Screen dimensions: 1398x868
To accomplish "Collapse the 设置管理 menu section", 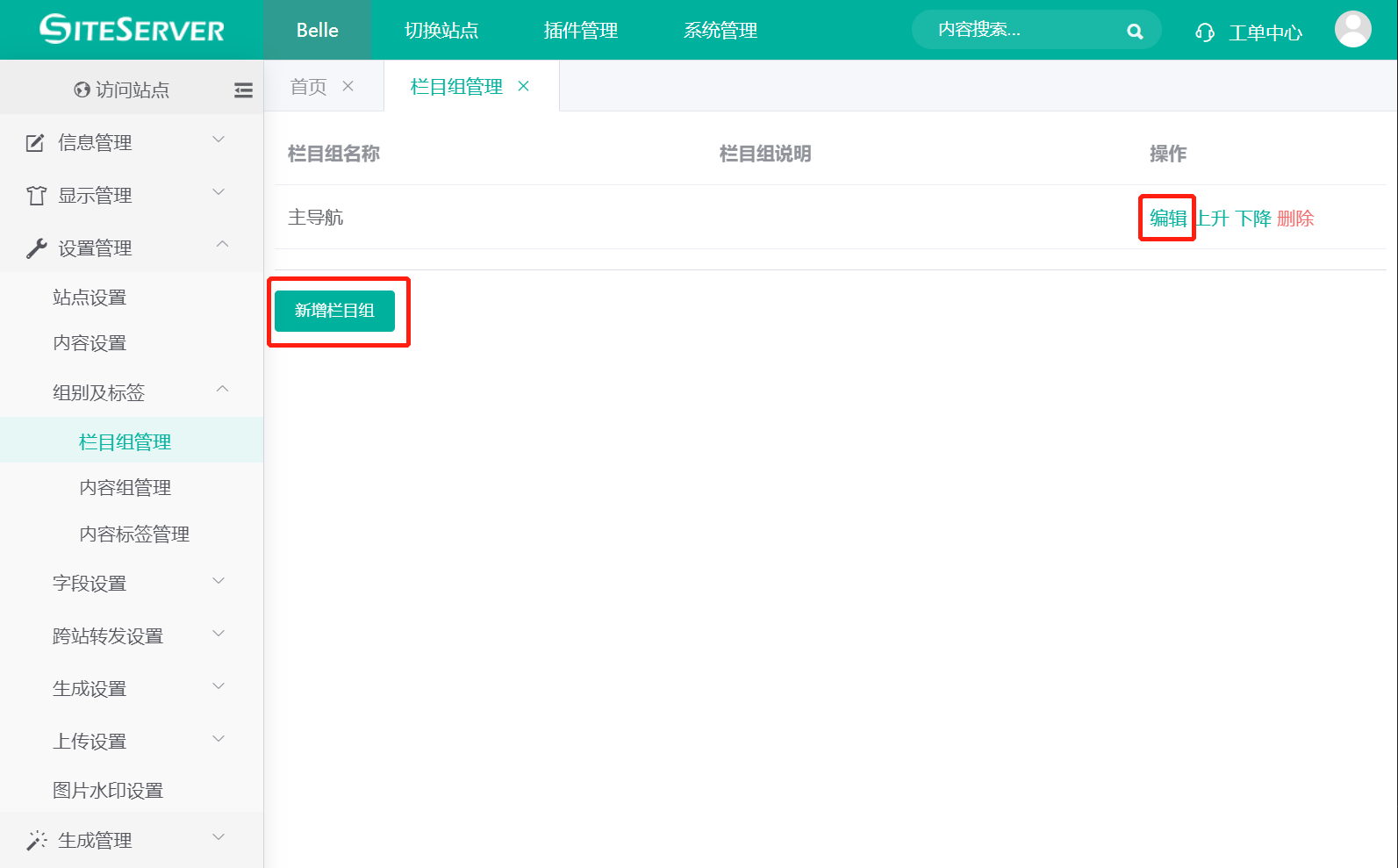I will [132, 248].
